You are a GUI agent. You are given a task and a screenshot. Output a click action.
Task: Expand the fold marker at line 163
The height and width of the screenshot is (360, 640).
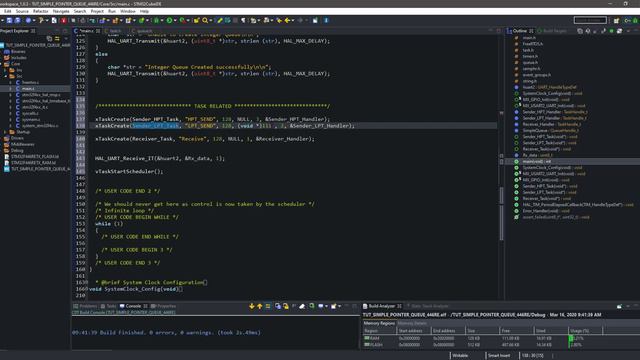click(x=86, y=282)
